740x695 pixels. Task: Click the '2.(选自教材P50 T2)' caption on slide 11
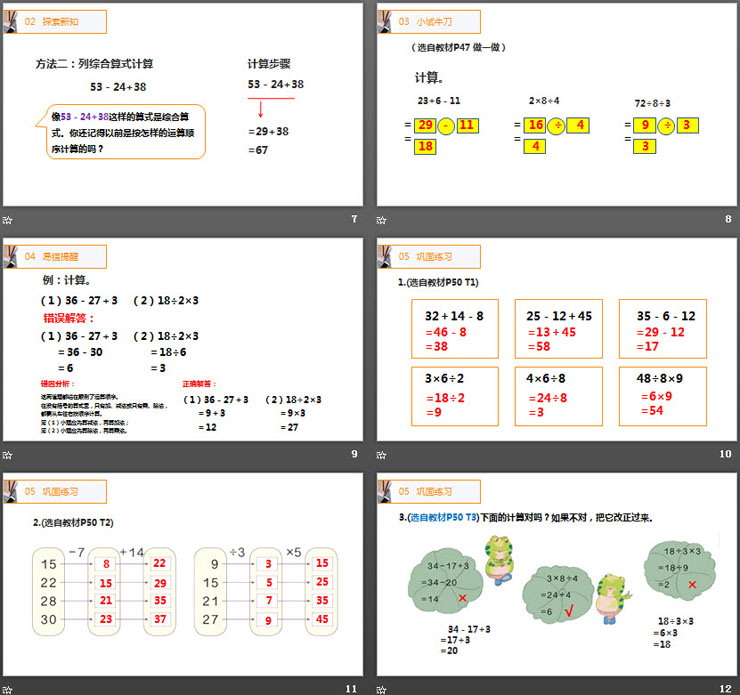click(x=73, y=523)
